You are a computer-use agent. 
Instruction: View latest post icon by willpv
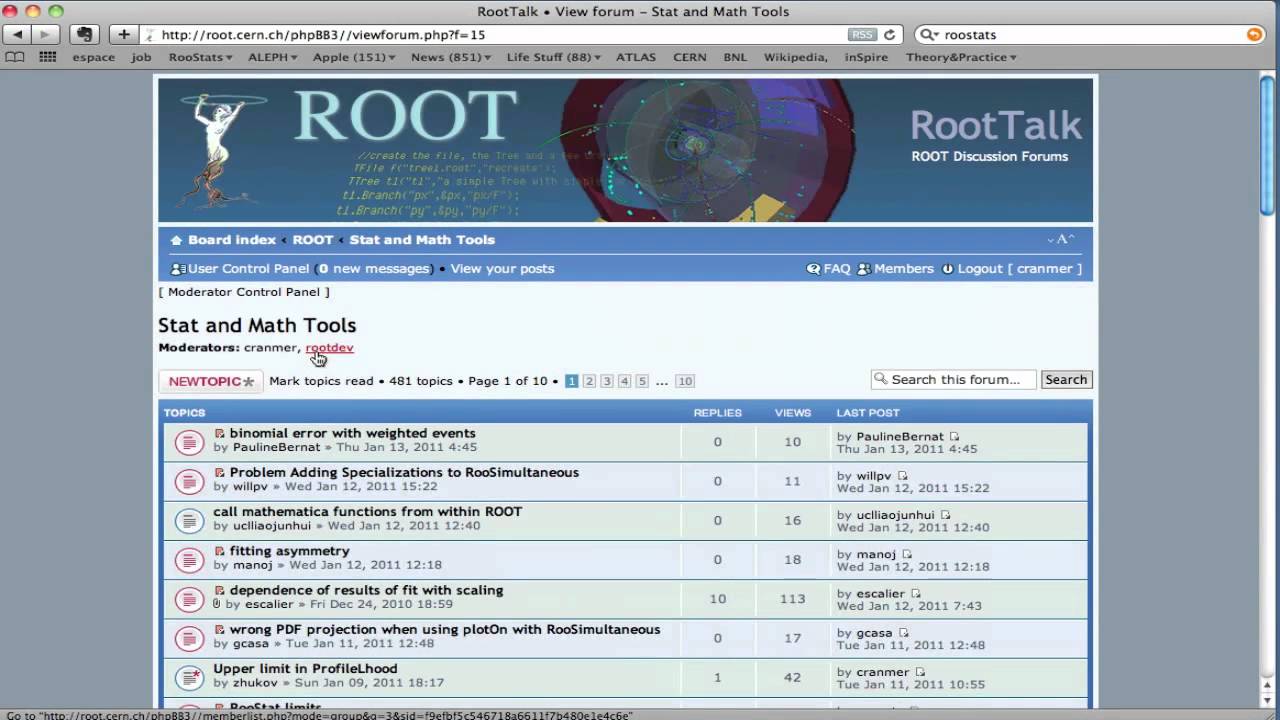click(x=902, y=476)
